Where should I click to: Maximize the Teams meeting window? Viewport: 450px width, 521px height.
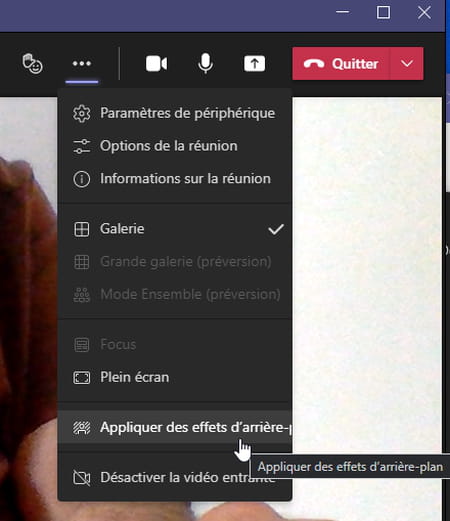point(383,12)
